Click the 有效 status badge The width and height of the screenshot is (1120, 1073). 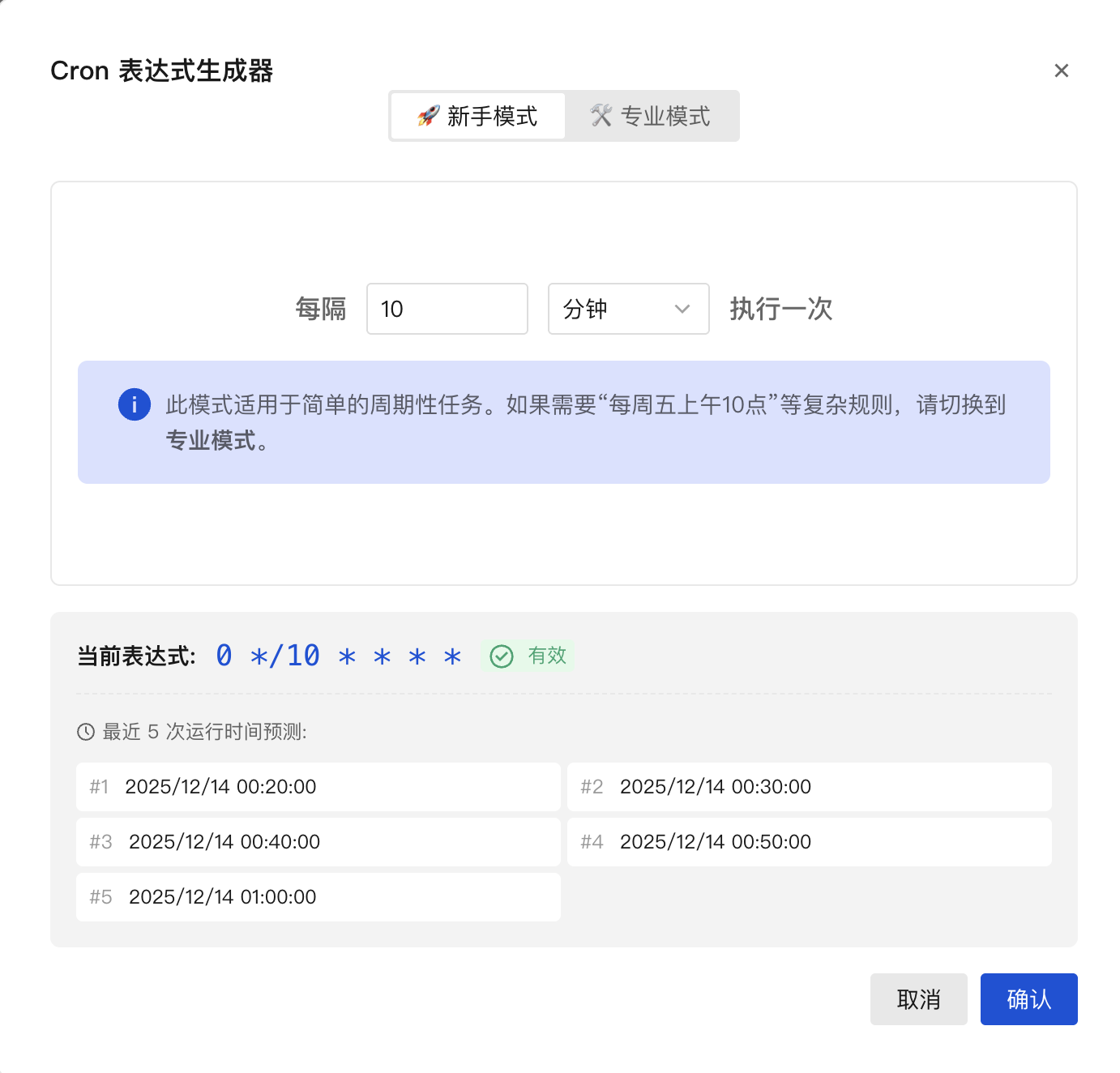pyautogui.click(x=528, y=656)
